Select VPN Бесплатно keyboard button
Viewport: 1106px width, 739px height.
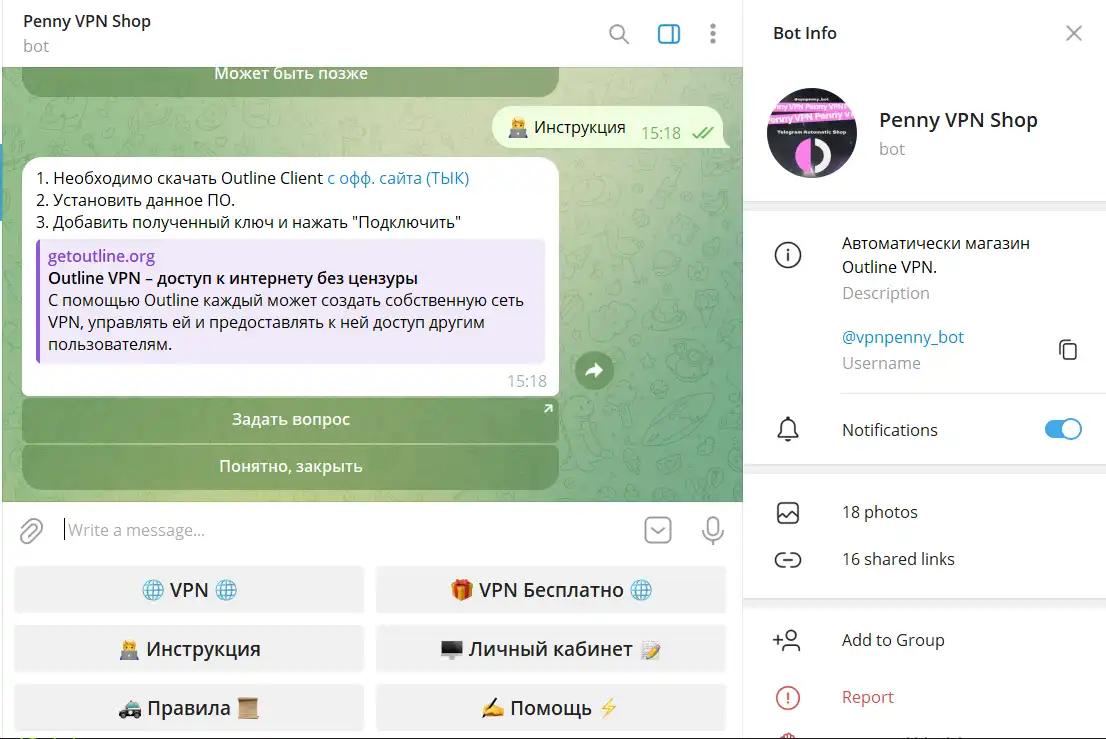tap(551, 590)
